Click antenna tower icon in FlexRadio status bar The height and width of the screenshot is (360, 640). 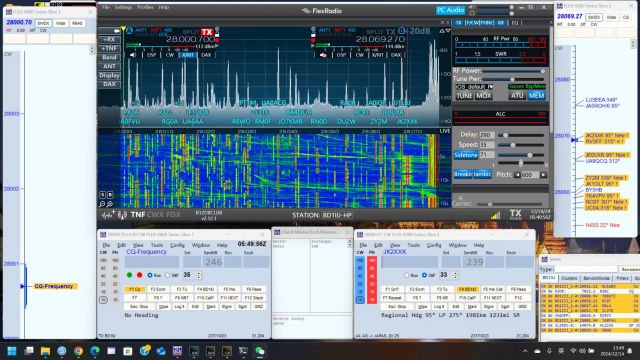122,215
